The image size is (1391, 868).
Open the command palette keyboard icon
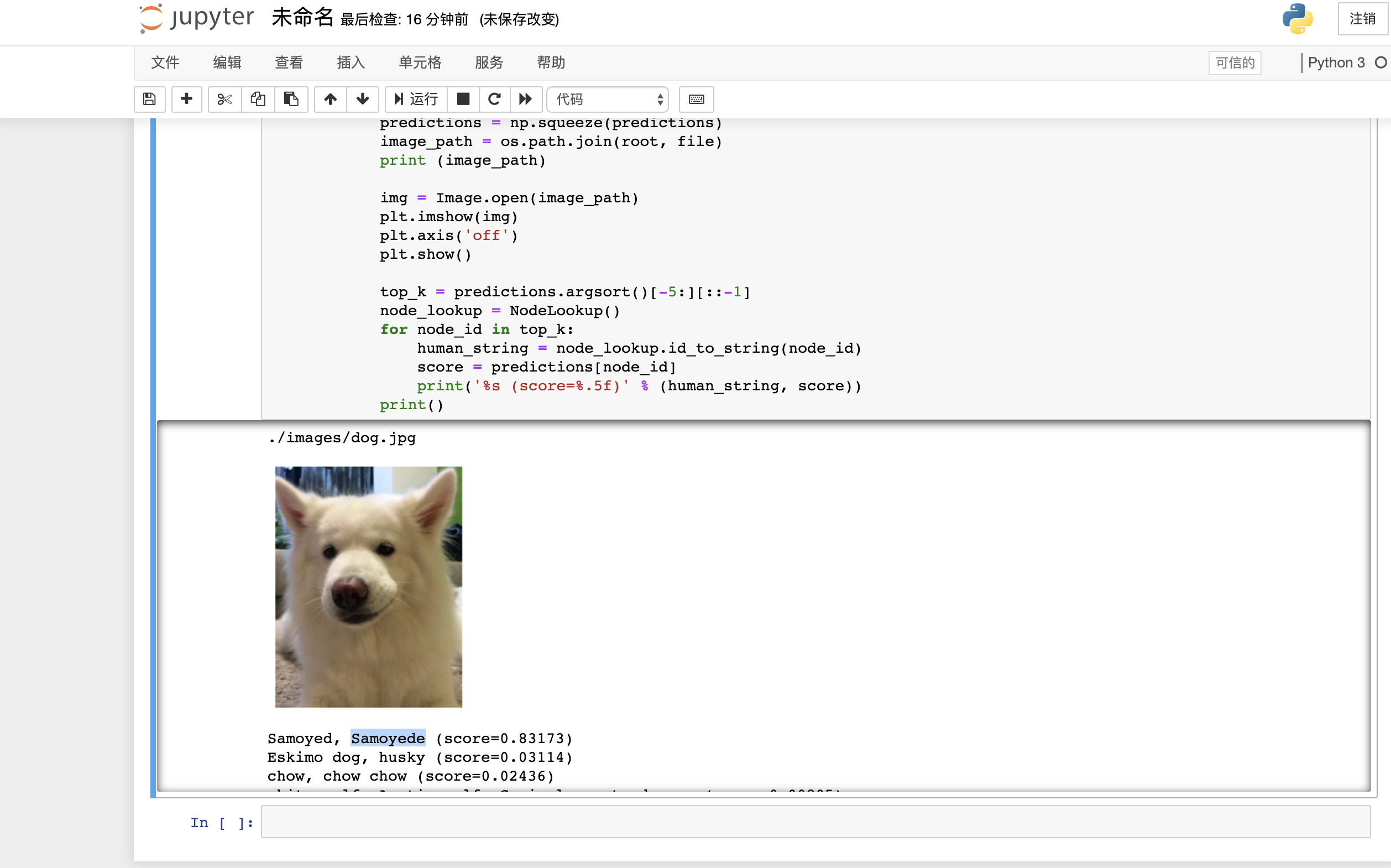pos(696,99)
